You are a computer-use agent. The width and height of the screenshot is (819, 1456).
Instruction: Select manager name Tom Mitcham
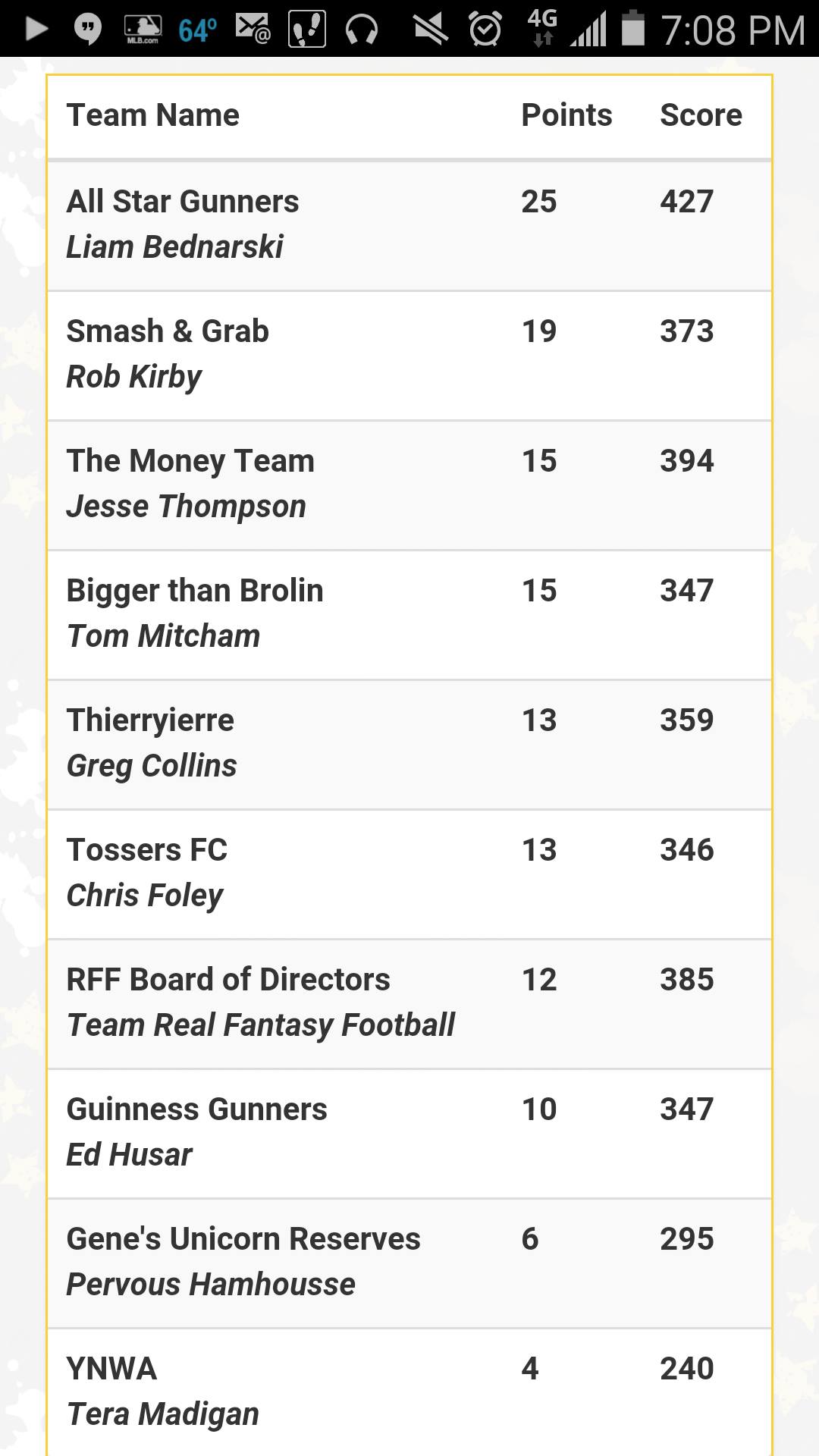(x=164, y=636)
